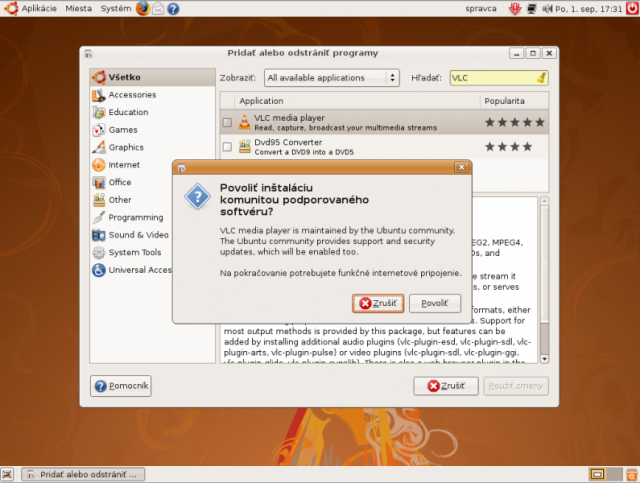640x483 pixels.
Task: Close the community software dialog
Action: click(461, 167)
